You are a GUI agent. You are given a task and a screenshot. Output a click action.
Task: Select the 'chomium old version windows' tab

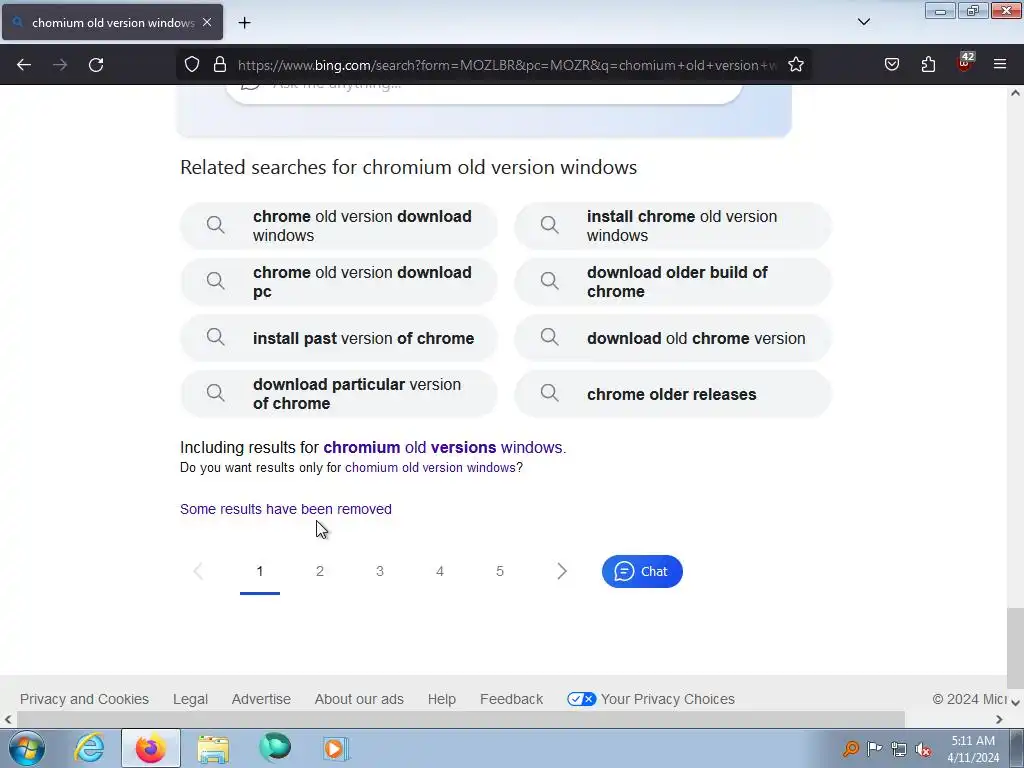coord(112,22)
